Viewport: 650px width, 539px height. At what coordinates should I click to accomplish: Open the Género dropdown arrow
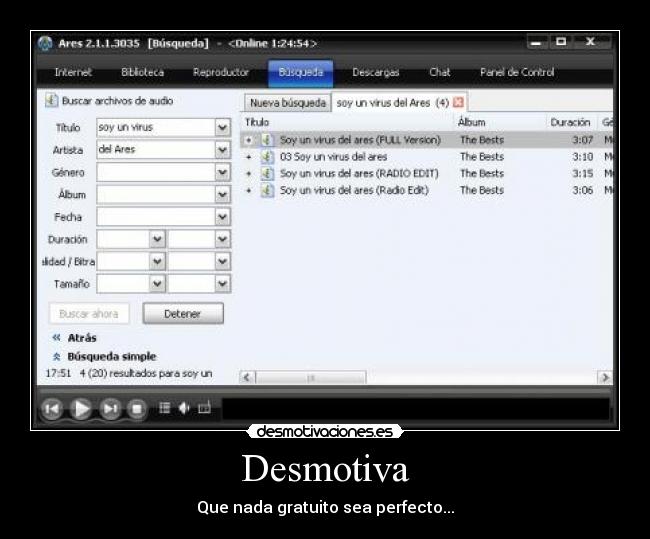pos(223,172)
